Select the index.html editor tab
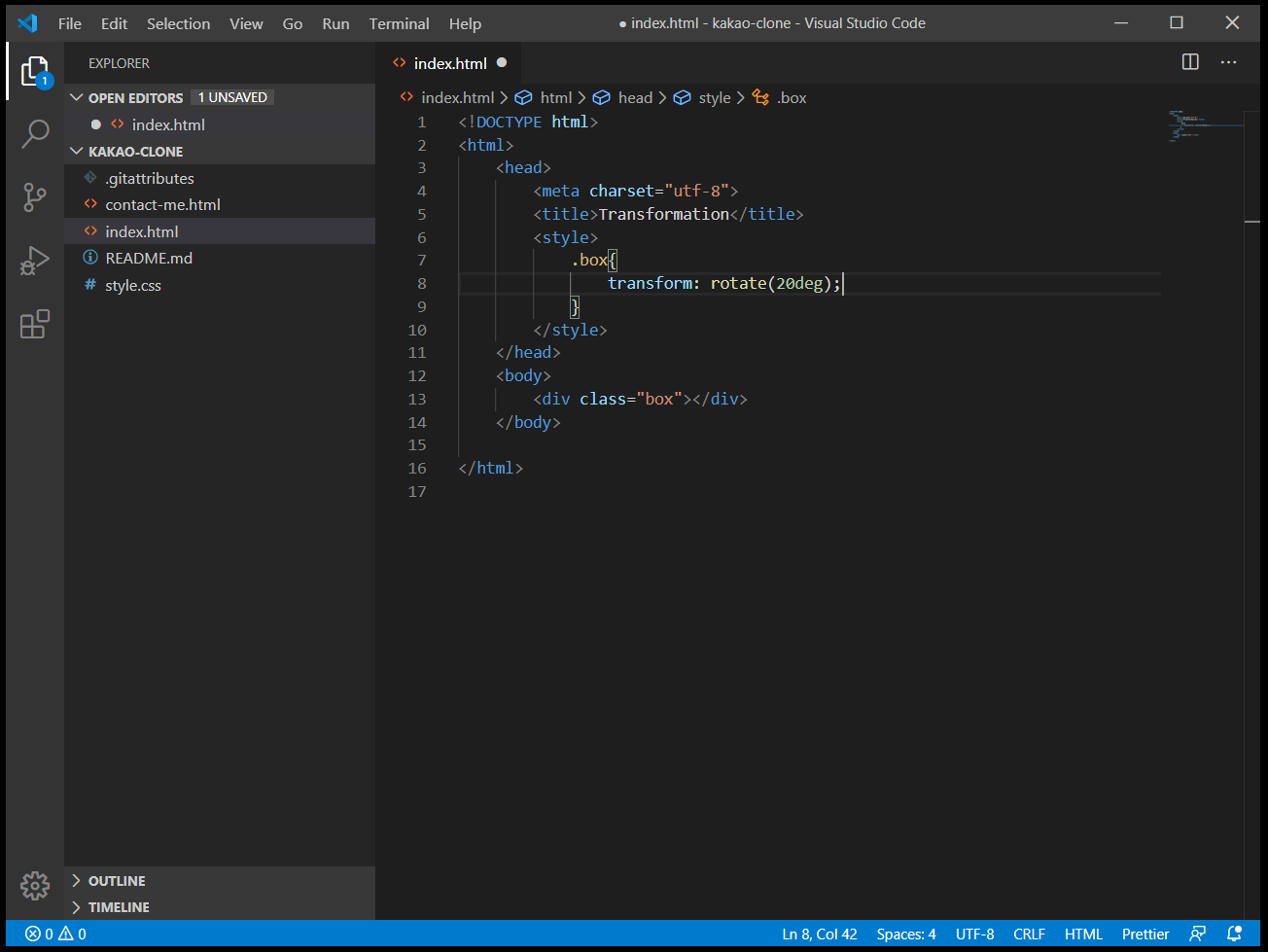 click(449, 62)
